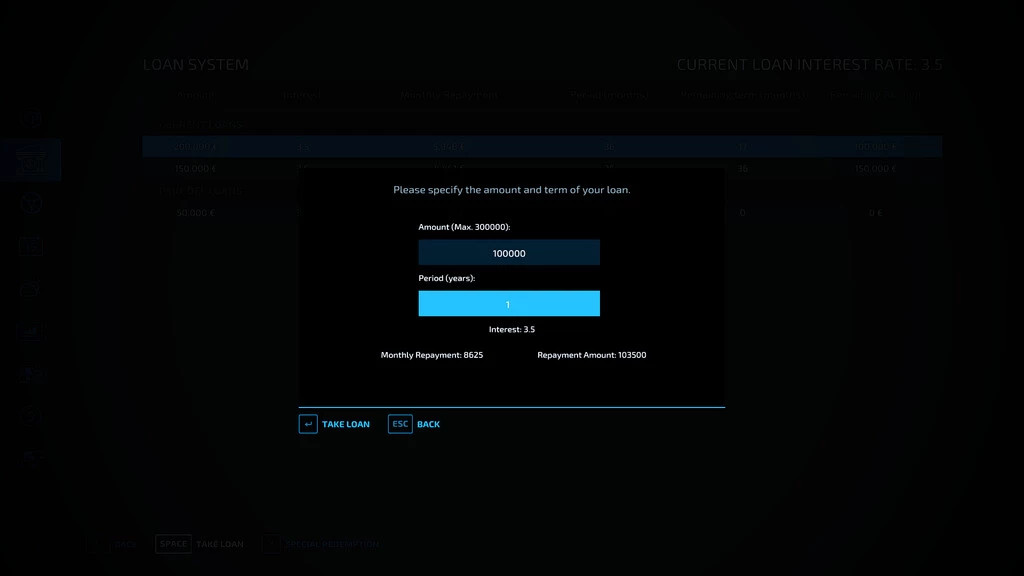
Task: Click the 'Please specify the amount' prompt text
Action: [x=511, y=189]
